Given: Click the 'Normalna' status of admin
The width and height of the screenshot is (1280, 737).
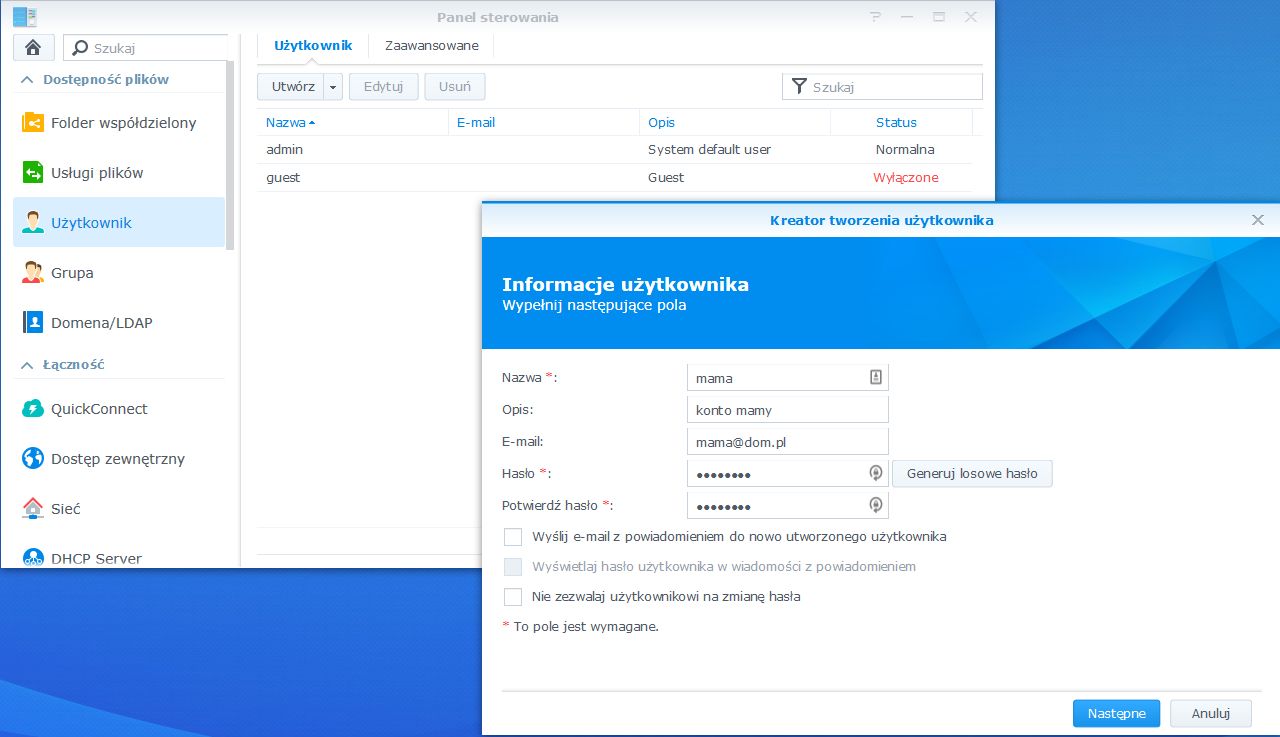Looking at the screenshot, I should click(x=905, y=150).
